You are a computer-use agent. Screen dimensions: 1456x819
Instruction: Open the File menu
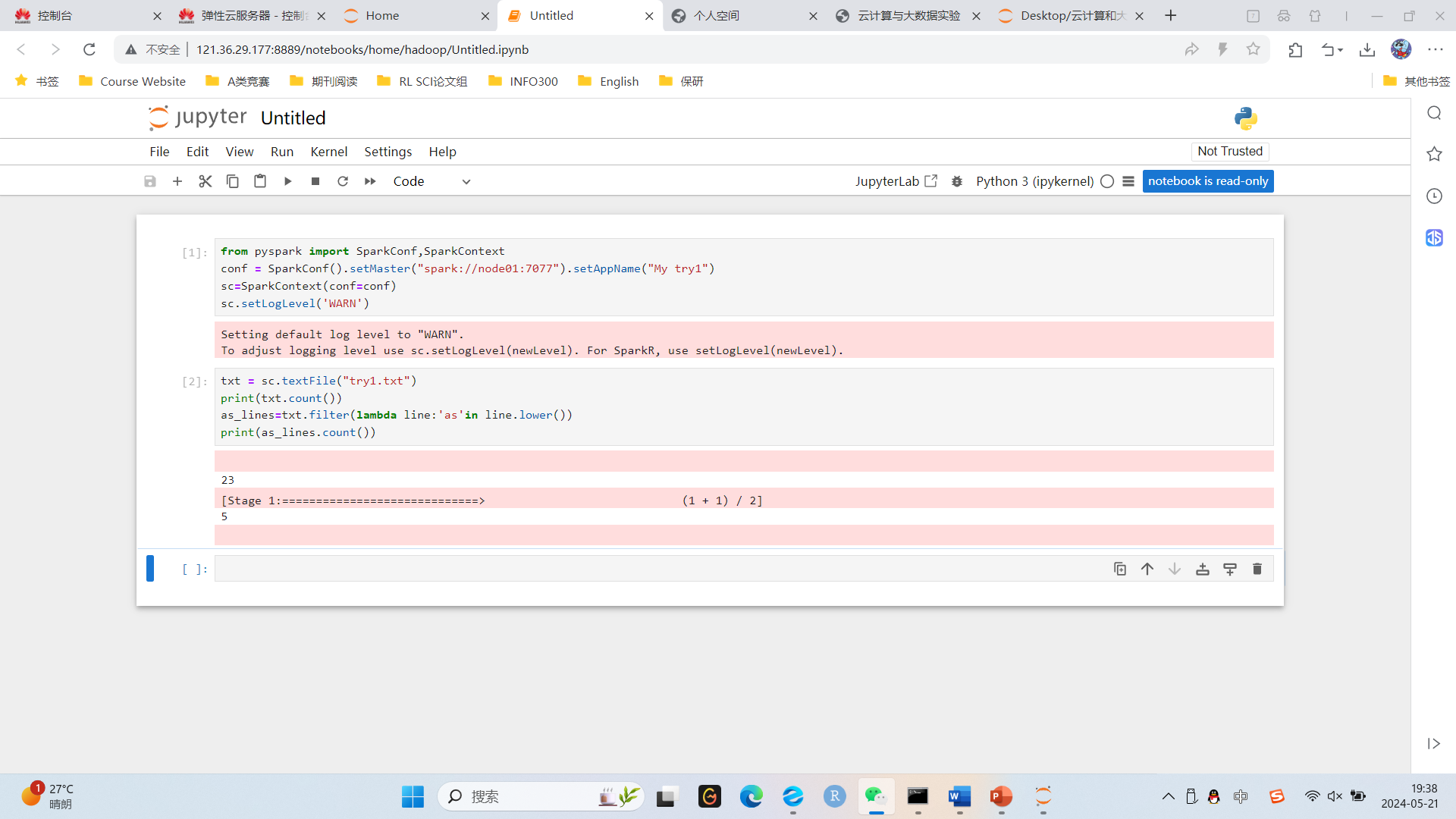pyautogui.click(x=159, y=152)
